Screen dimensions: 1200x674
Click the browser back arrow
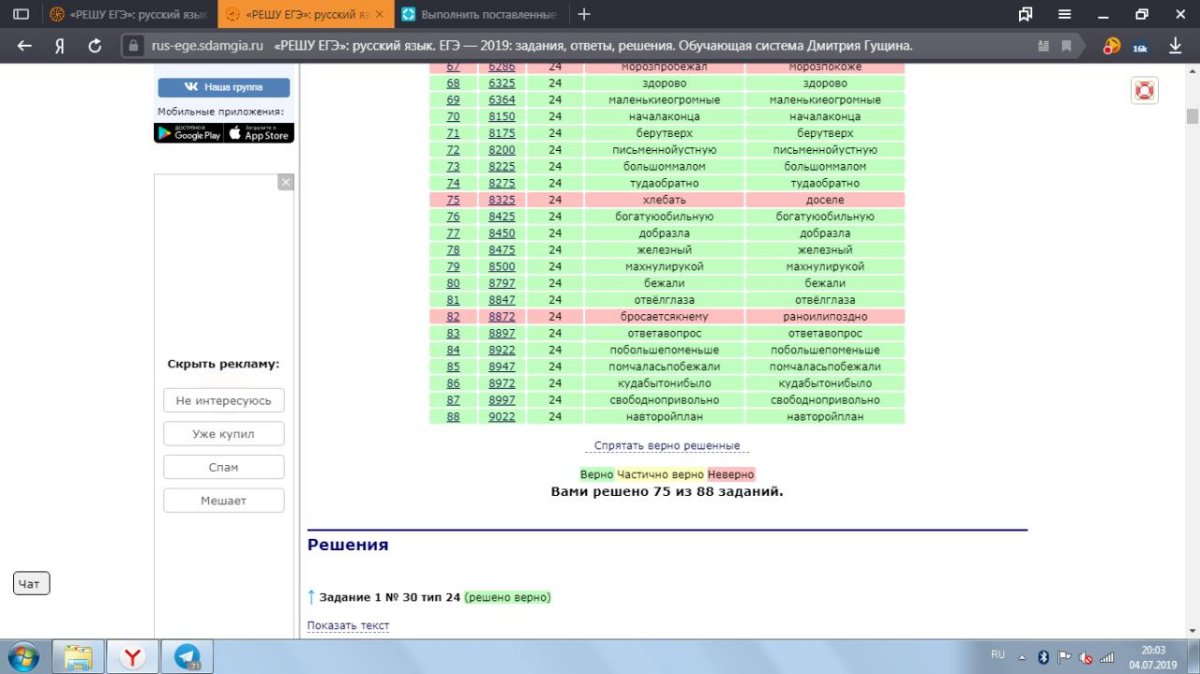24,46
